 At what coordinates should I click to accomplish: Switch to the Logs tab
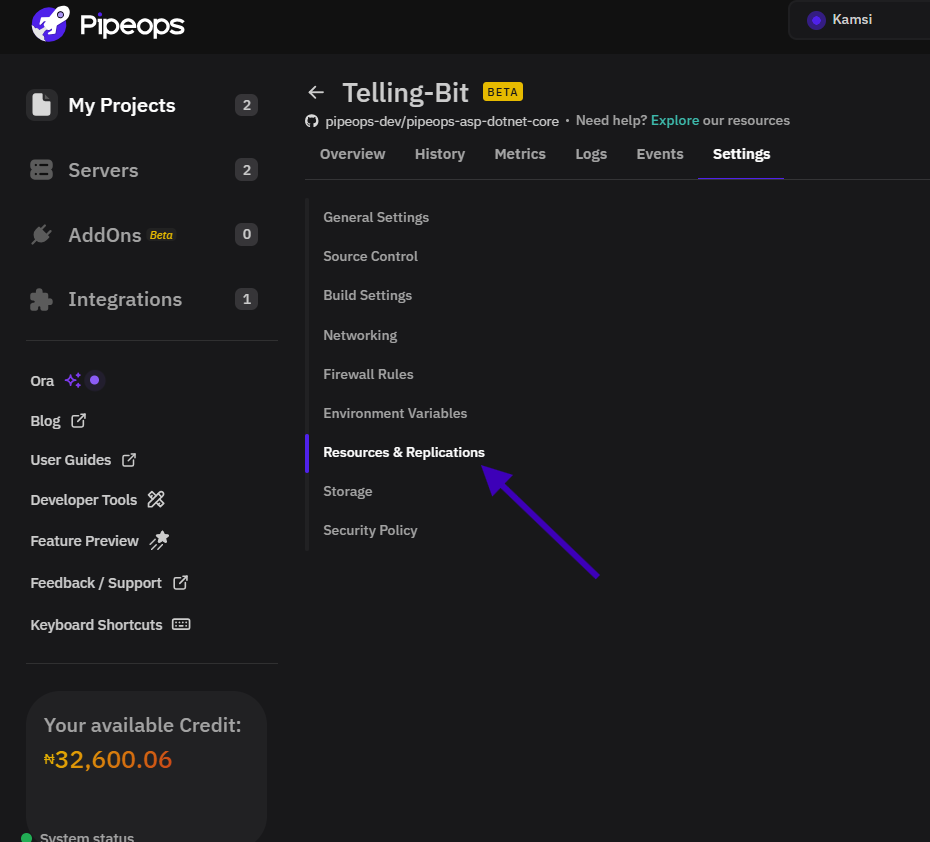click(x=591, y=154)
